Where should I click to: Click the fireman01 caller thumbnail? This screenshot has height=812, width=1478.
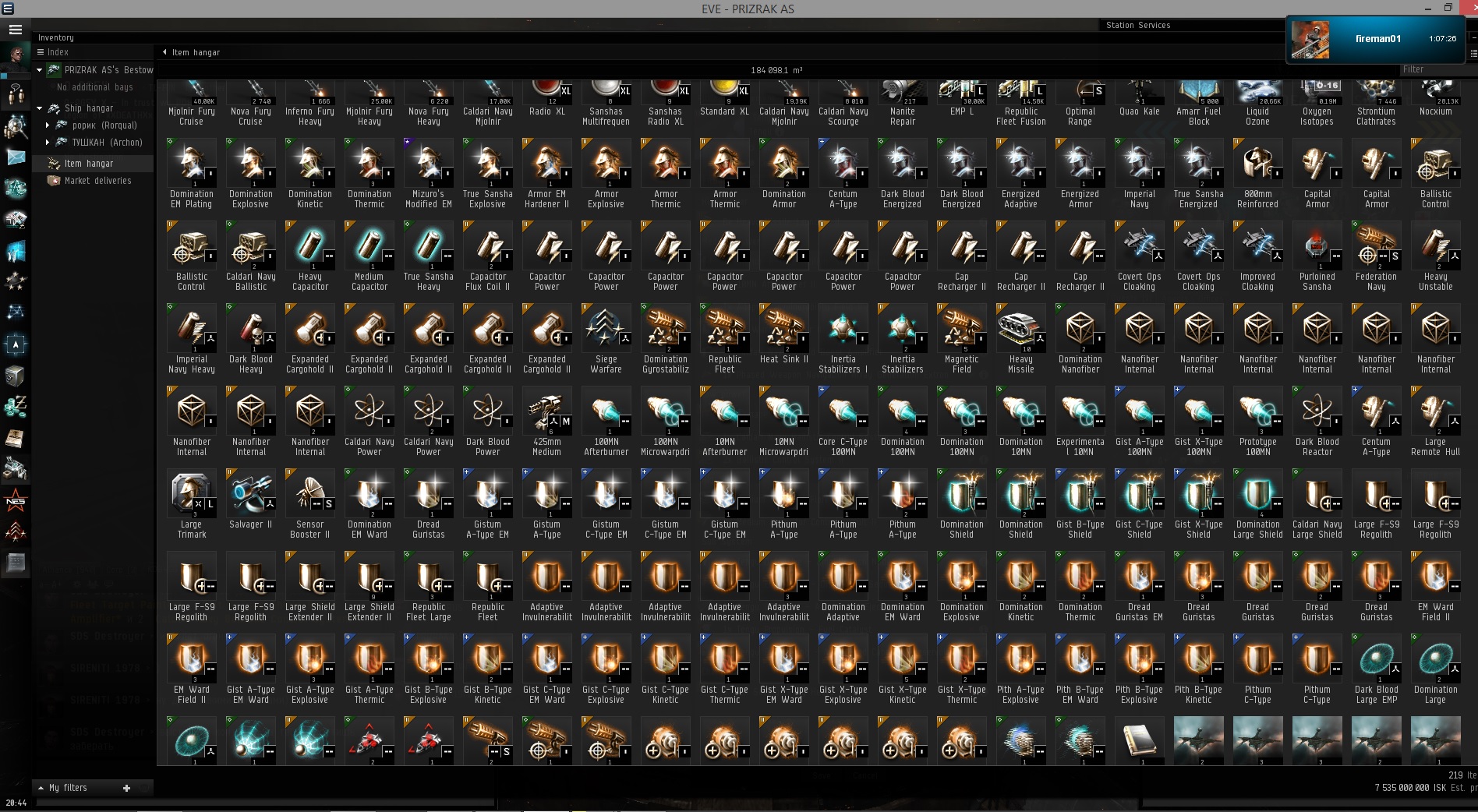pos(1310,40)
